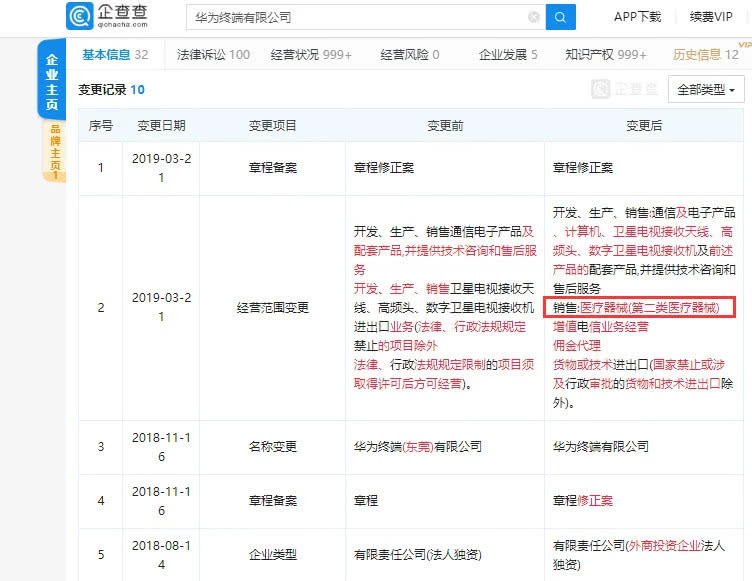Viewport: 752px width, 581px height.
Task: Clear the search box with the X icon
Action: [533, 18]
